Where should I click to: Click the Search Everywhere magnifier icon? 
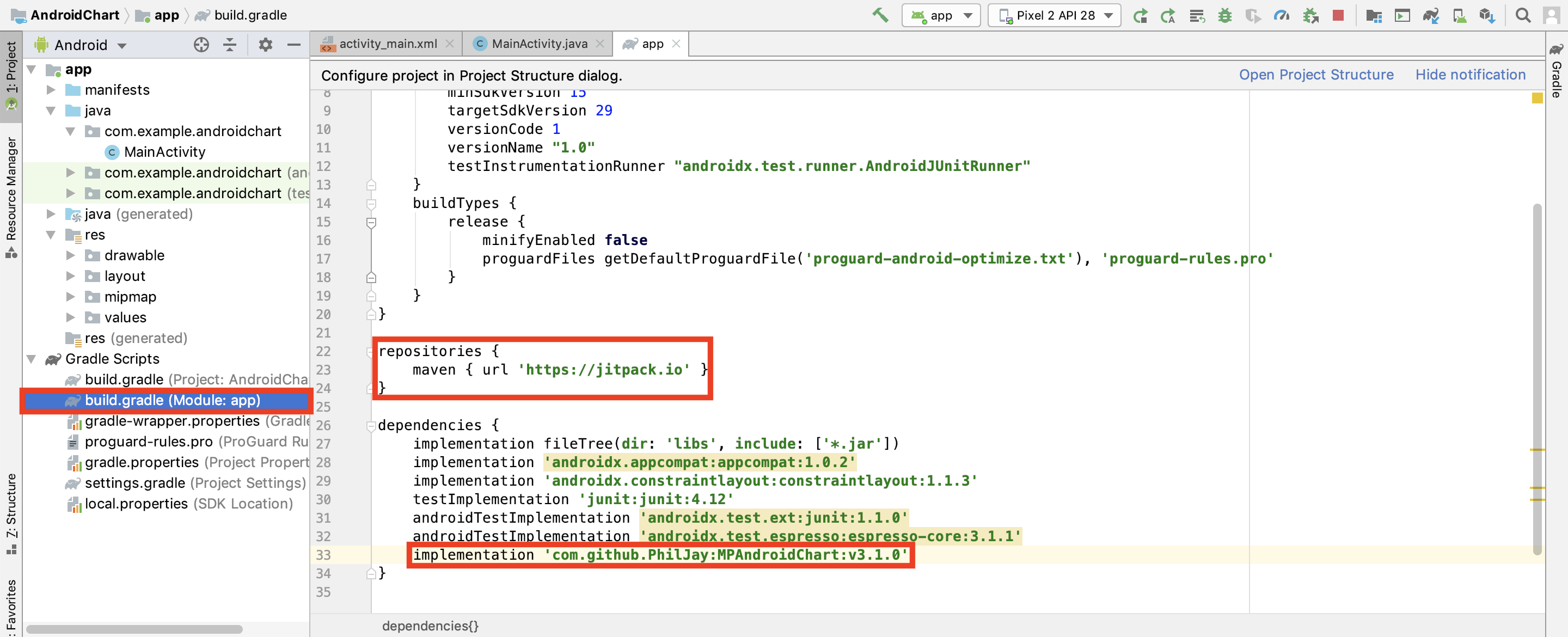tap(1523, 15)
